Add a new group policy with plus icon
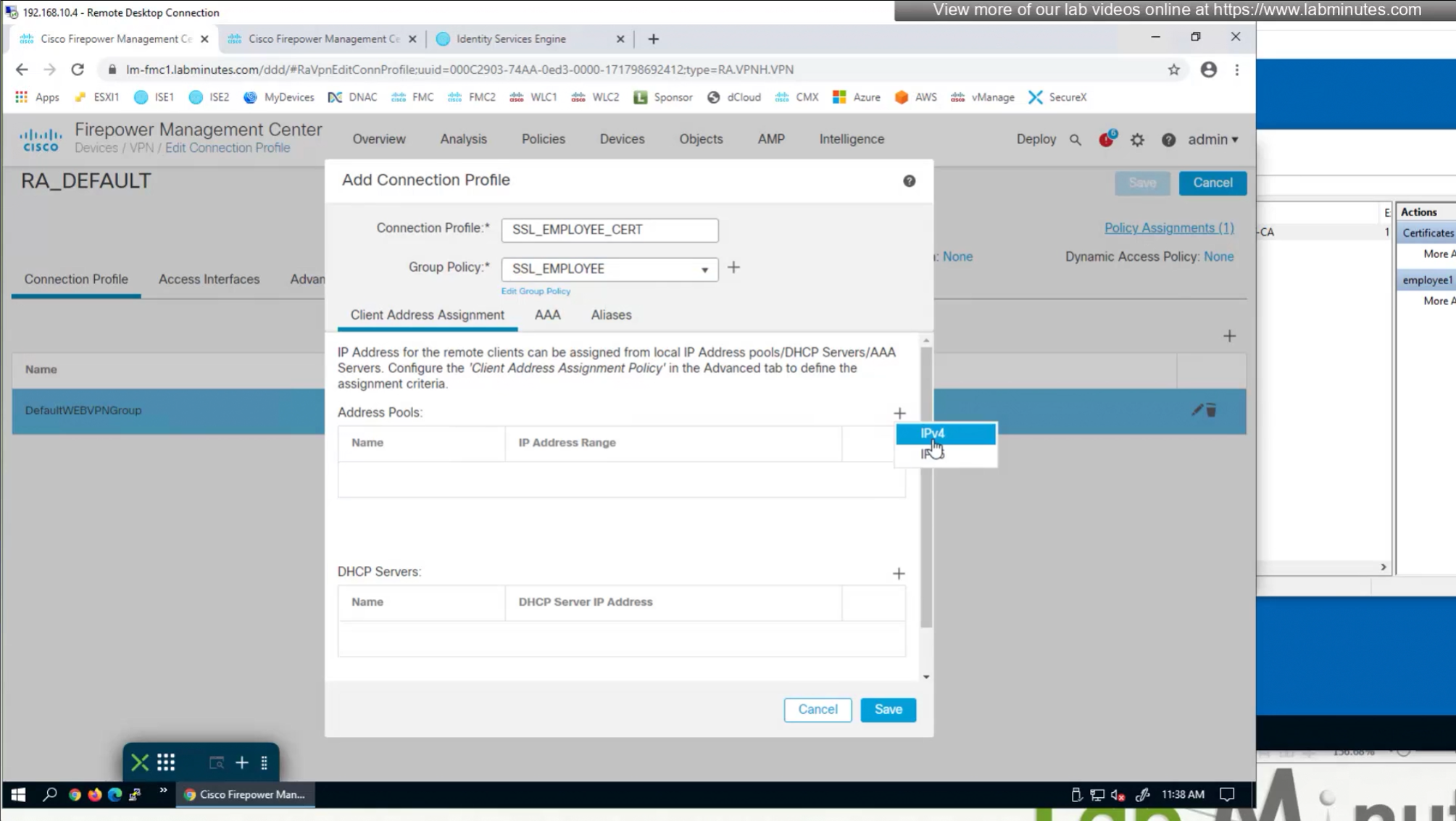 (x=733, y=267)
